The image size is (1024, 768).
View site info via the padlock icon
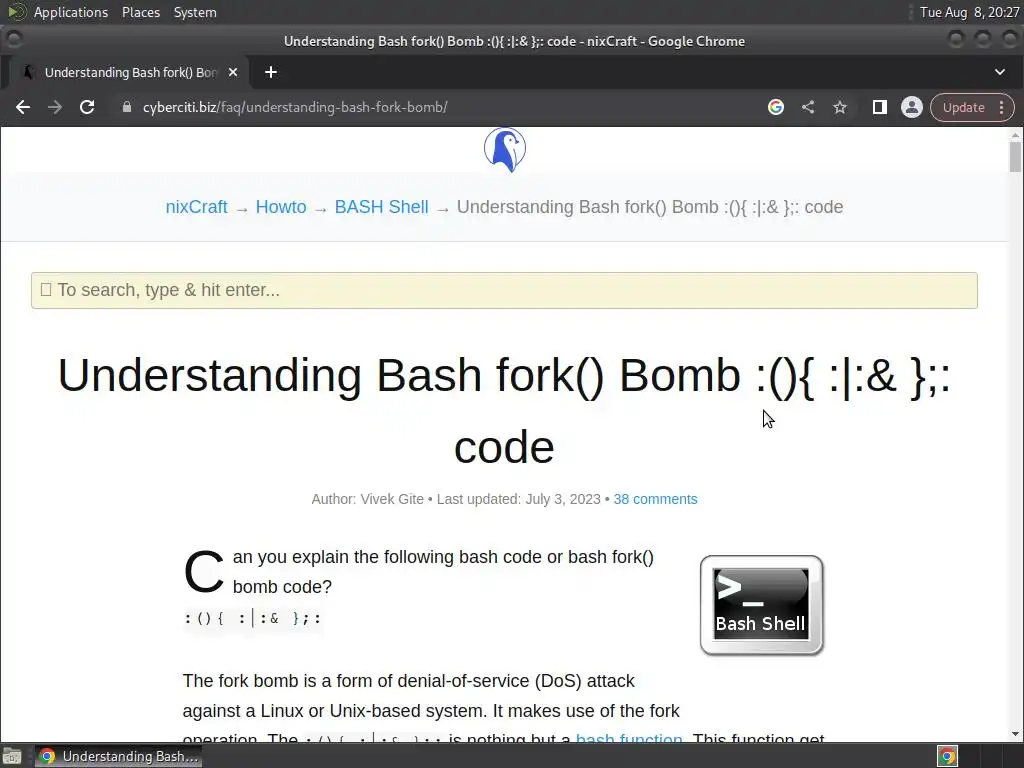127,107
